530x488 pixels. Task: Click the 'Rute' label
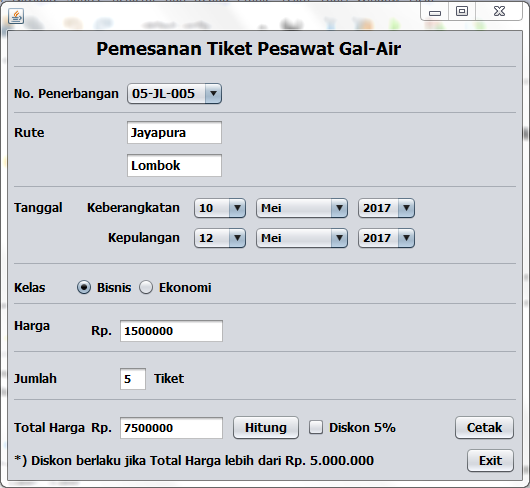point(29,132)
